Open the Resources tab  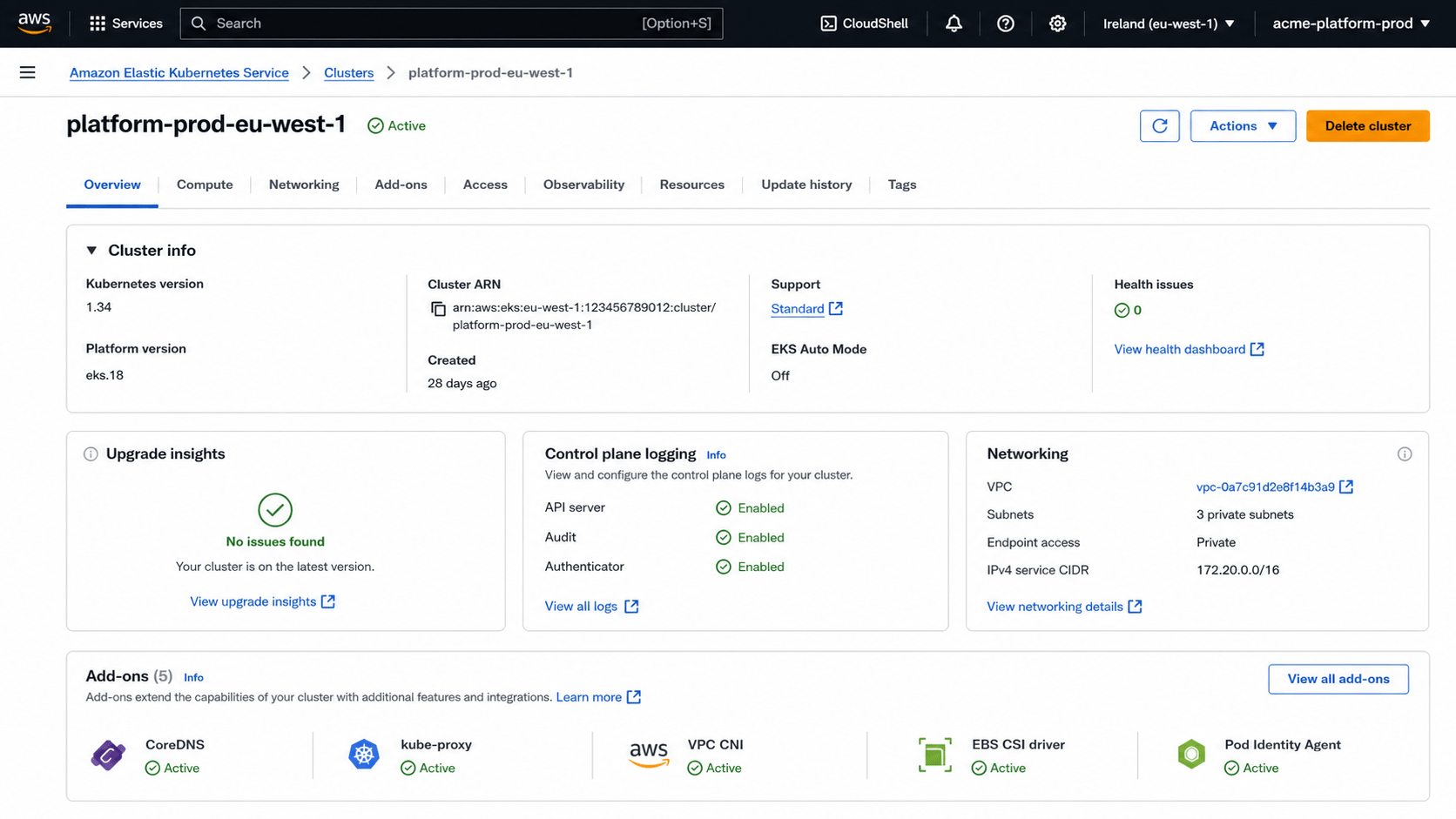coord(691,185)
